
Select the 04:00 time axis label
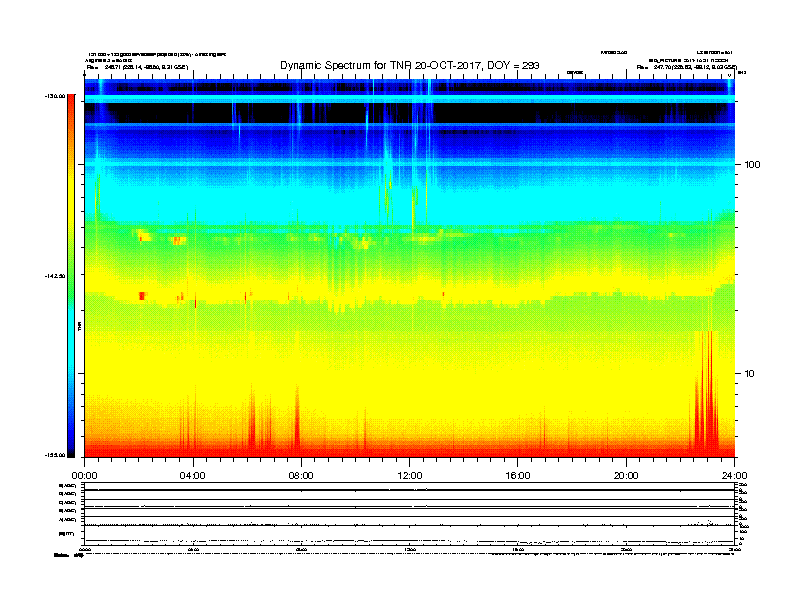pos(193,476)
